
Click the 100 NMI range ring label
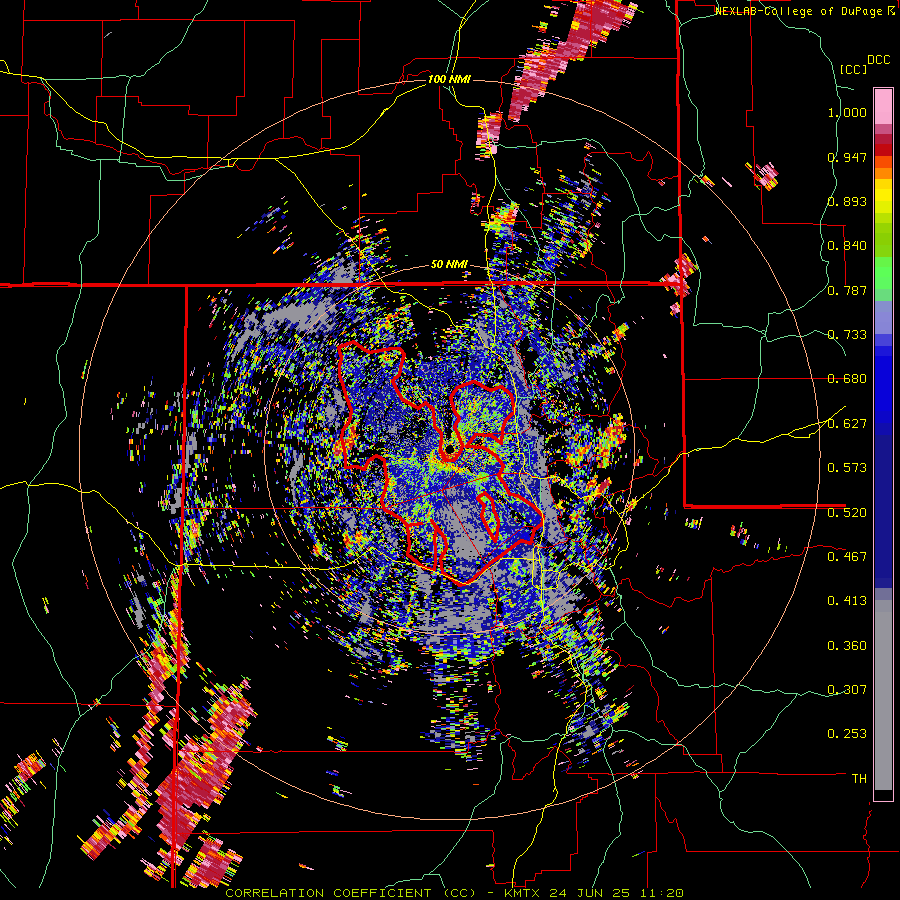point(449,79)
